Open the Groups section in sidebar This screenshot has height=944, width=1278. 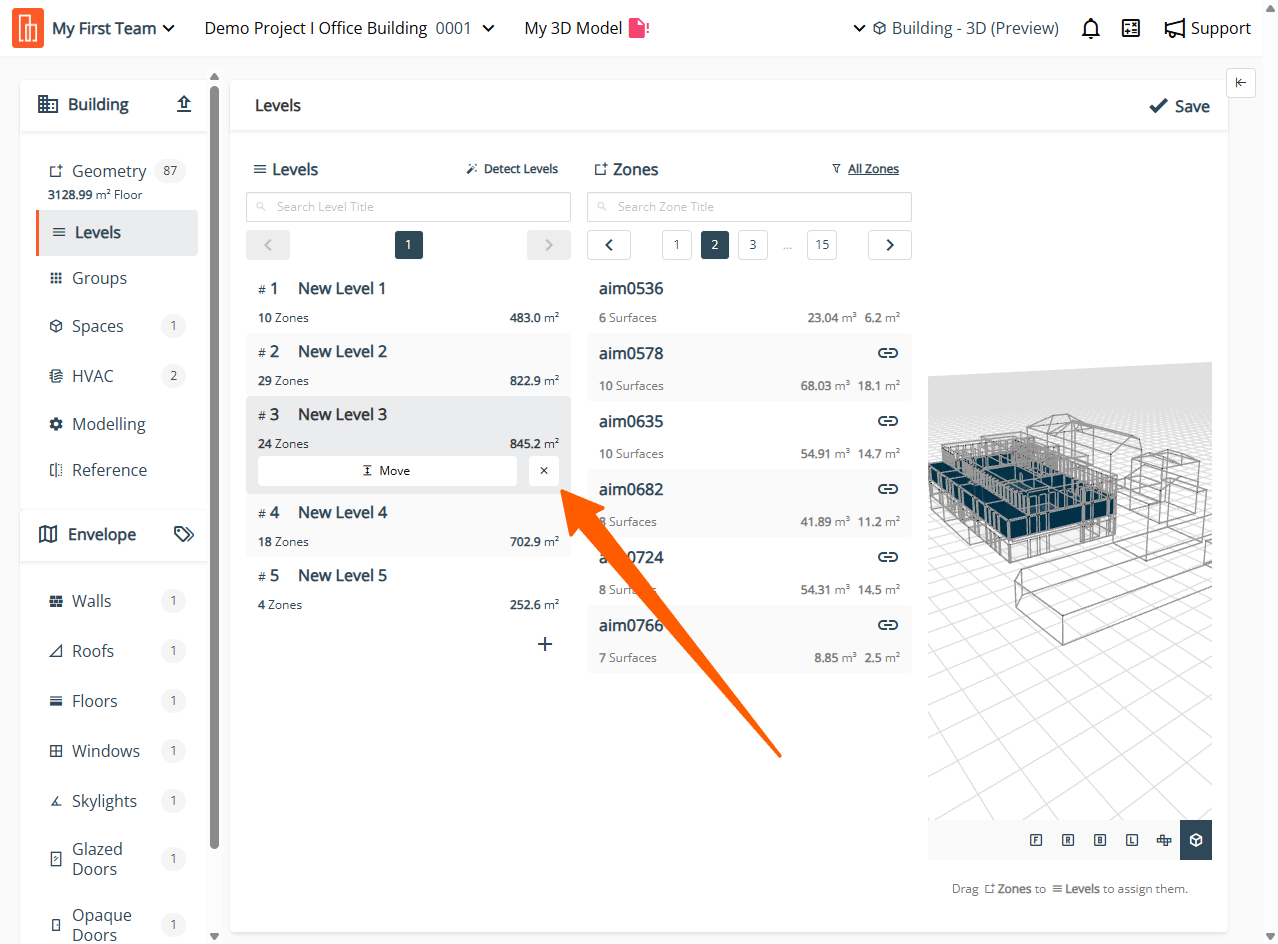[99, 278]
